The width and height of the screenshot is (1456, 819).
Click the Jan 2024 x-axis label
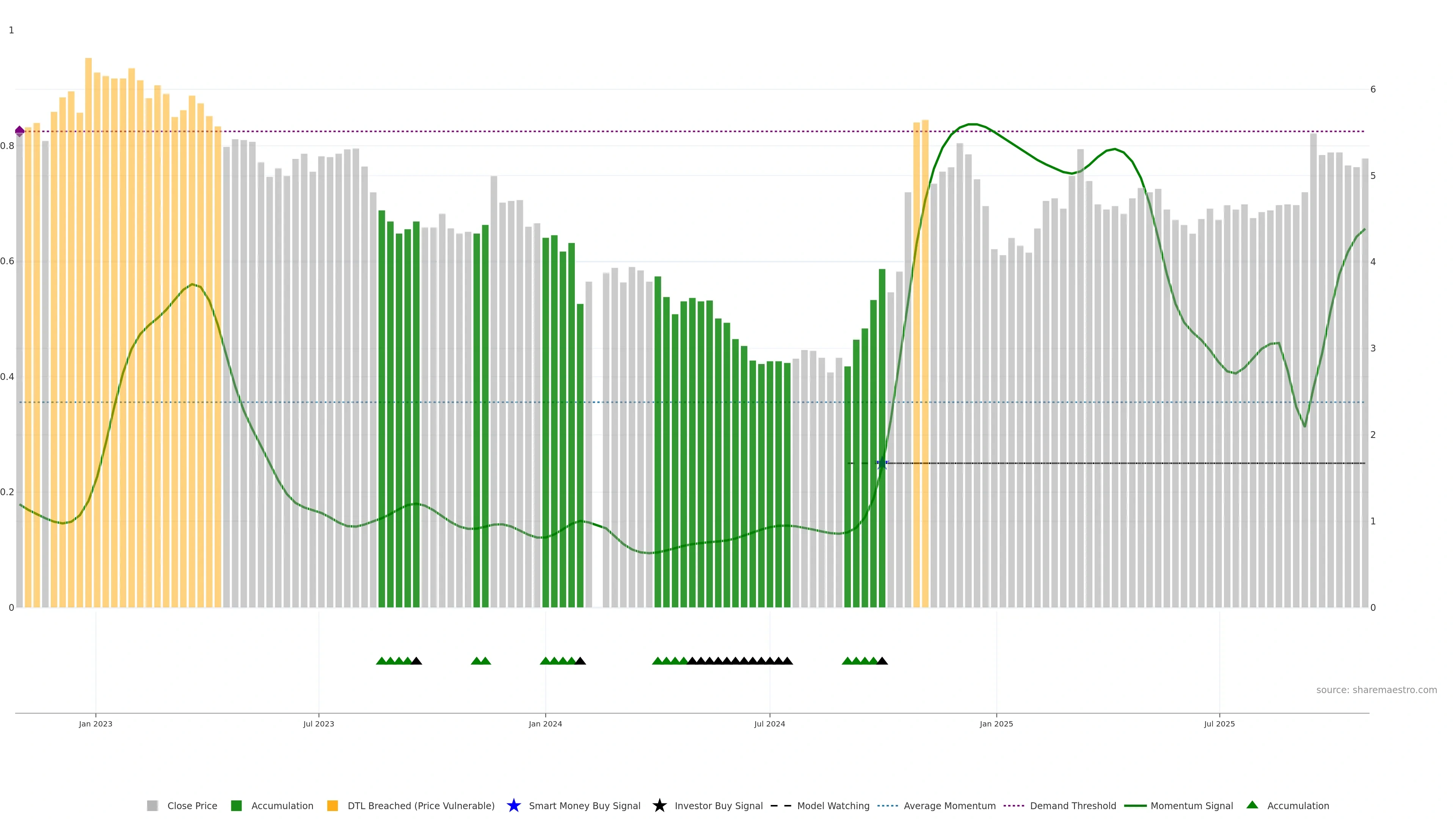[x=545, y=723]
